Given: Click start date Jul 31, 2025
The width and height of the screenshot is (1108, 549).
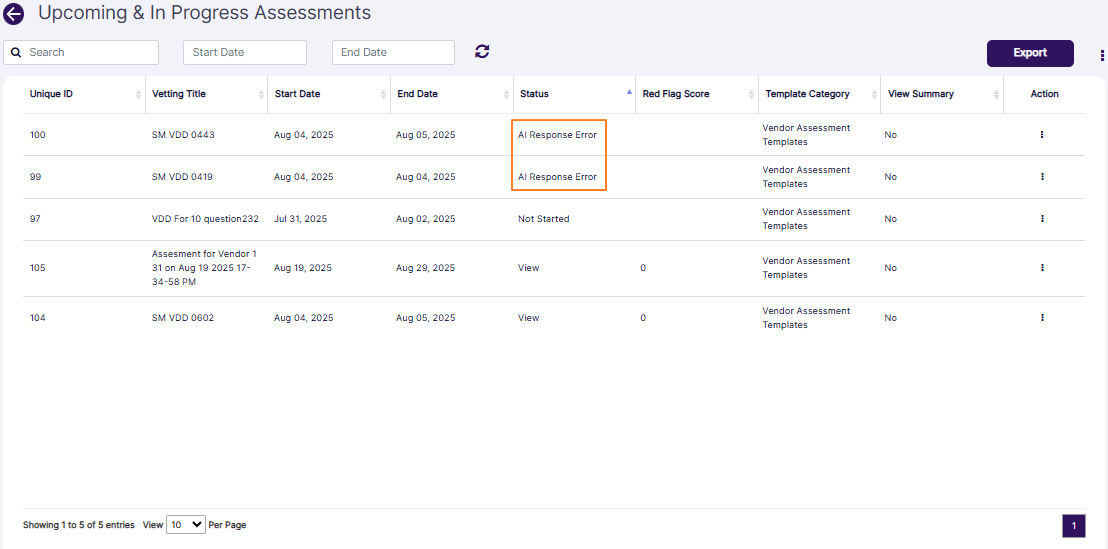Looking at the screenshot, I should (300, 219).
